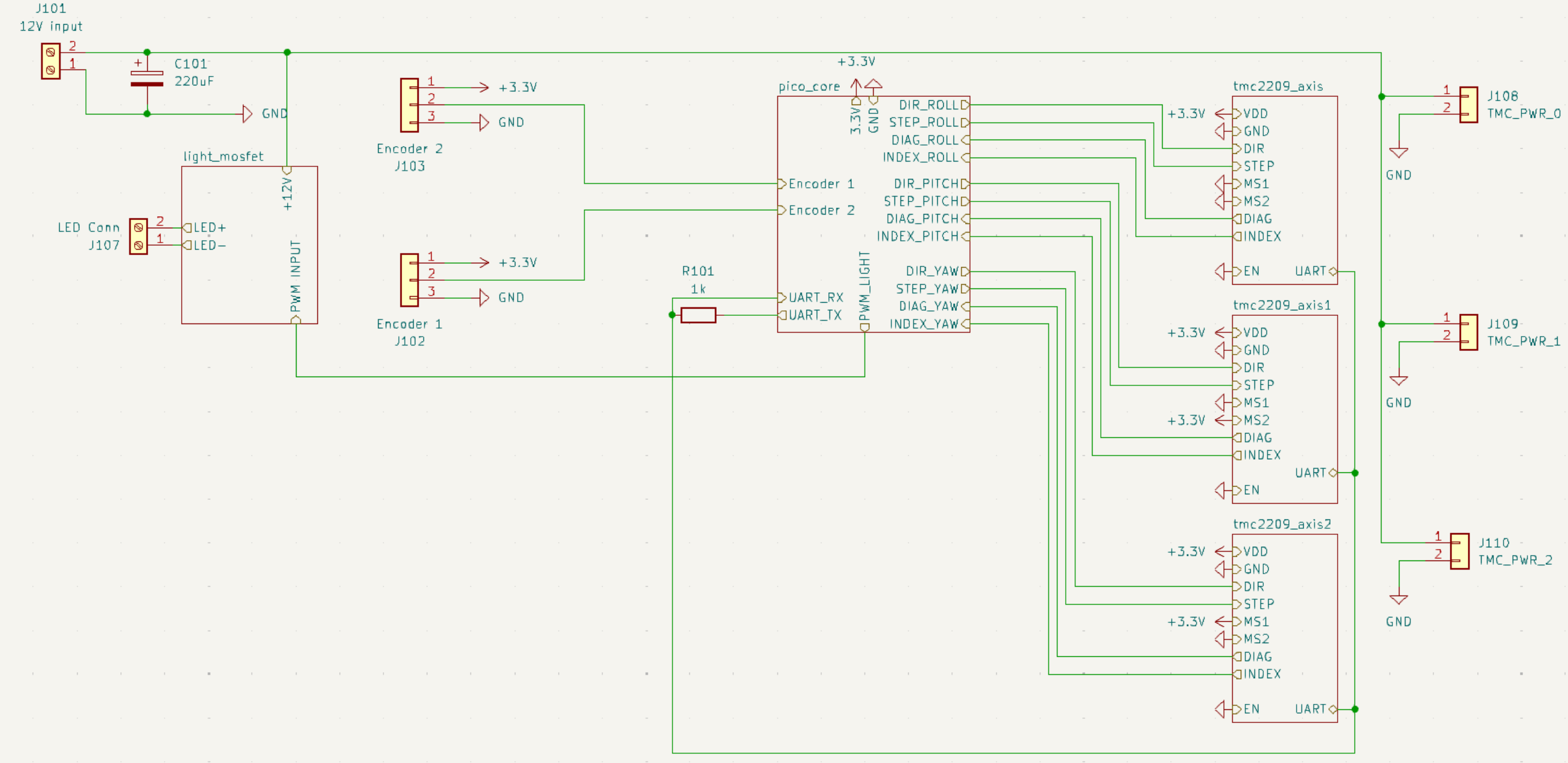This screenshot has width=1568, height=763.
Task: Click the INDEX pin on tmc2209_axis
Action: click(x=1257, y=236)
